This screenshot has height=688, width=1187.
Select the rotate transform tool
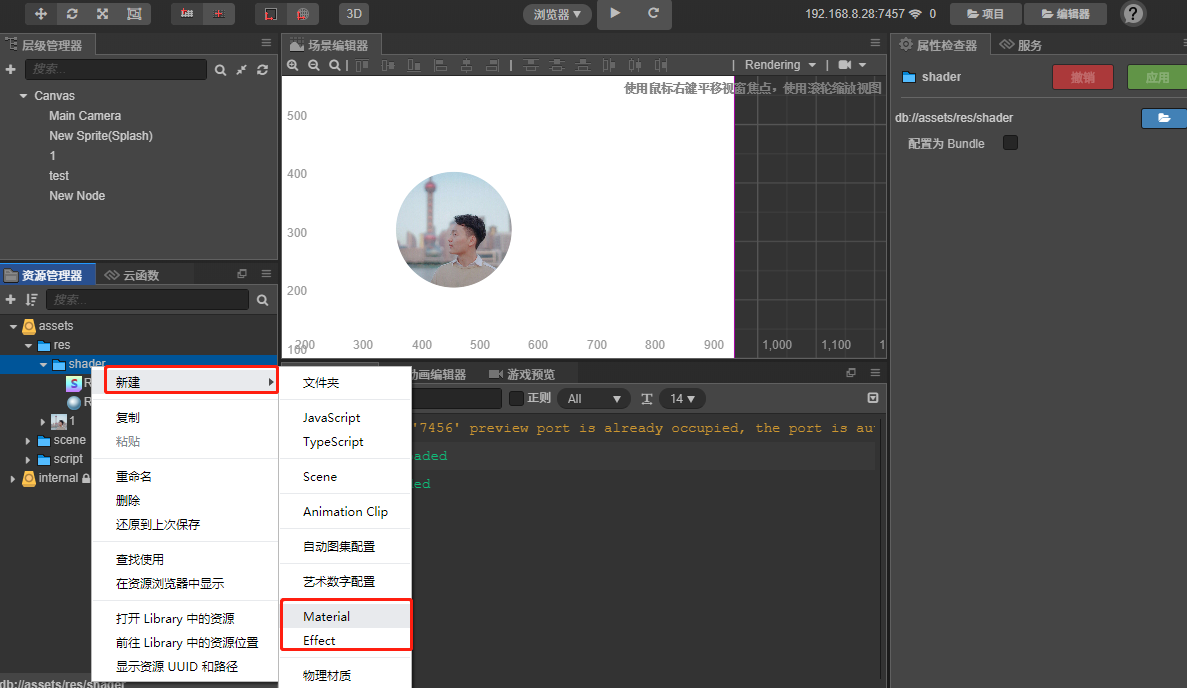[x=71, y=14]
